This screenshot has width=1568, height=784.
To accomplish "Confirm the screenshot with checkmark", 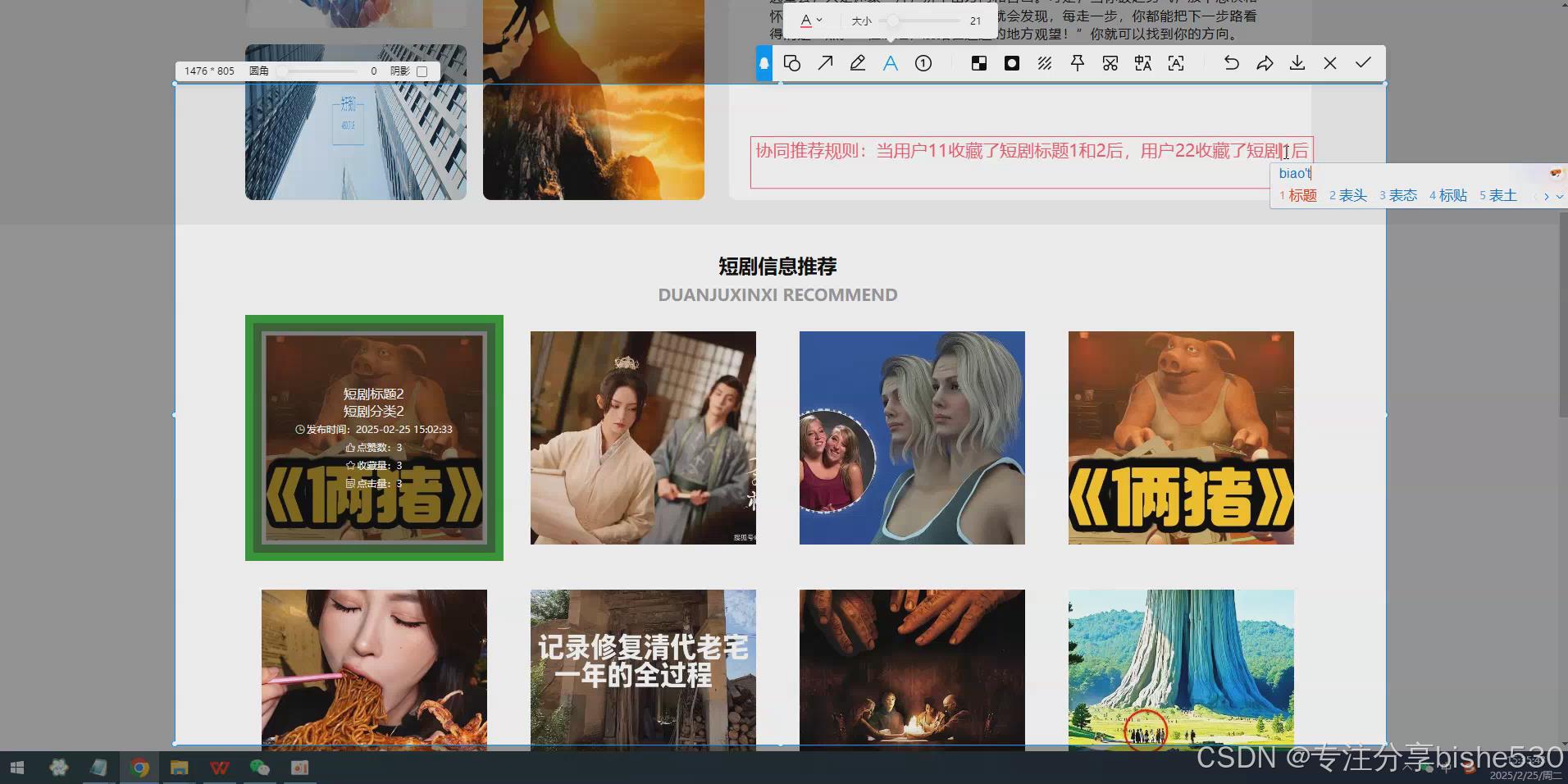I will pos(1363,63).
